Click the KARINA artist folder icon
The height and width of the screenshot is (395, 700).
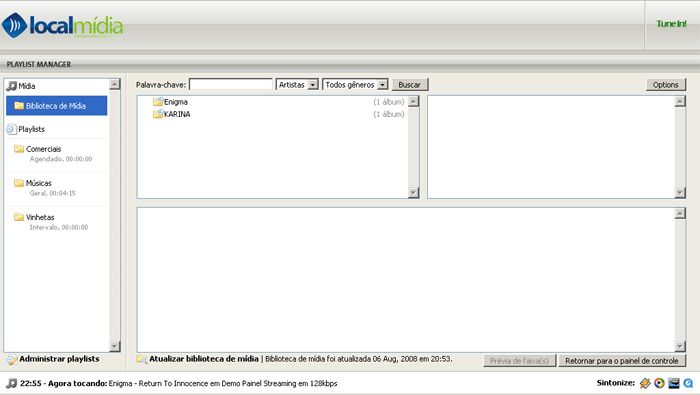pos(158,114)
